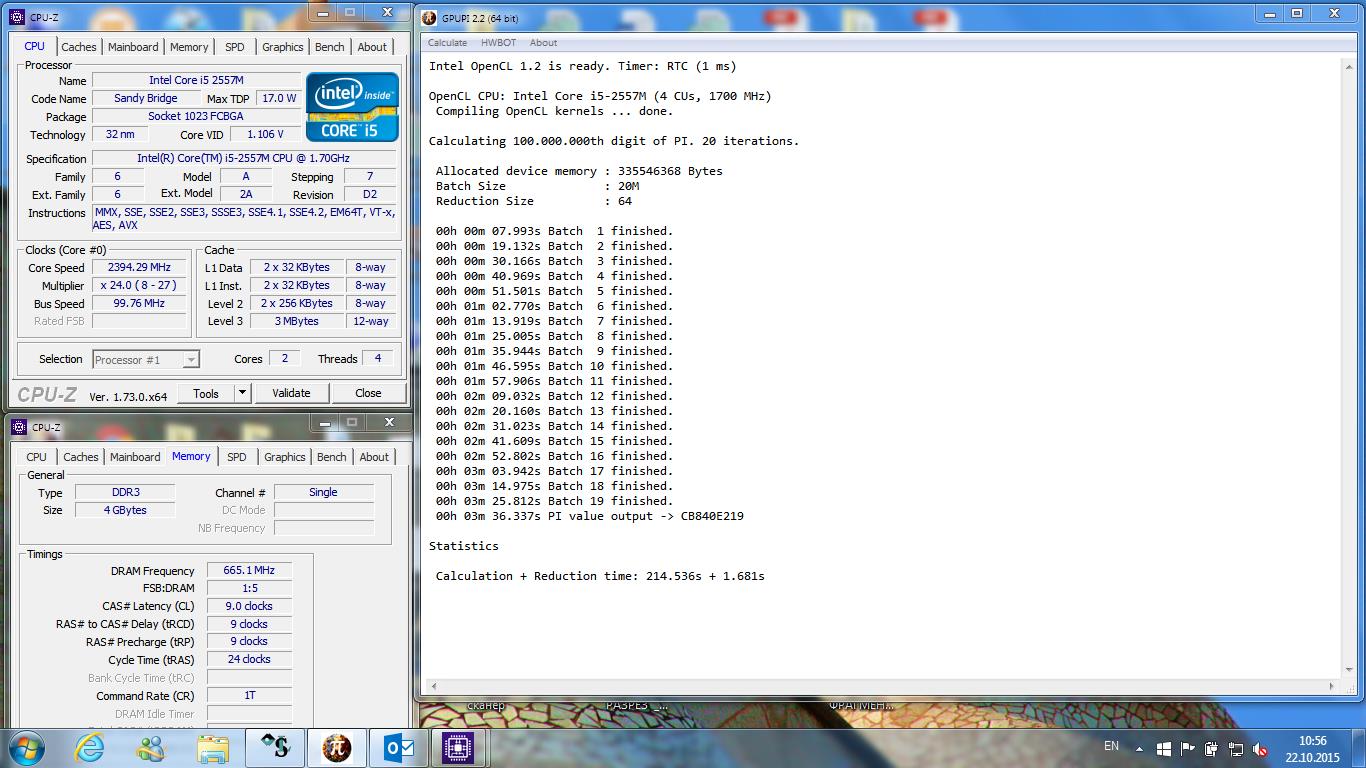Open the Windows flag tray icon

pyautogui.click(x=1164, y=748)
